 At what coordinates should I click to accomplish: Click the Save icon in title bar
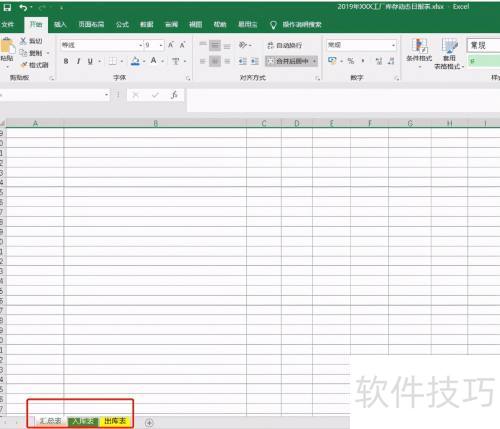[7, 7]
